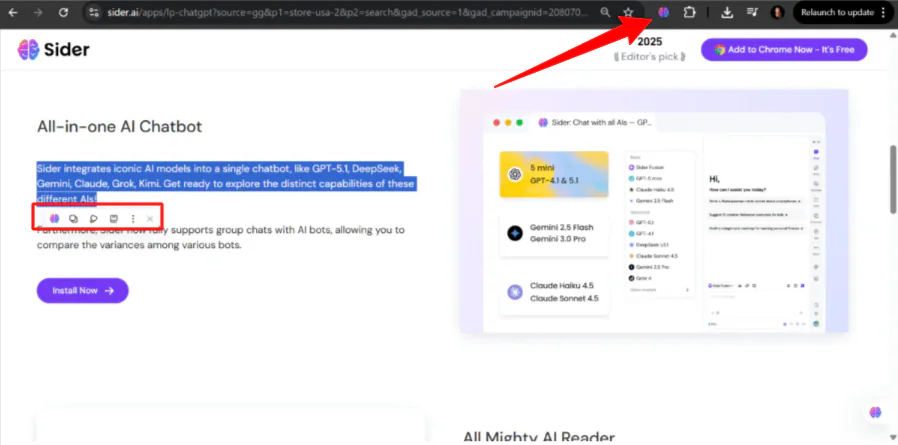898x445 pixels.
Task: Open the media controls icon in toolbar
Action: pyautogui.click(x=753, y=12)
